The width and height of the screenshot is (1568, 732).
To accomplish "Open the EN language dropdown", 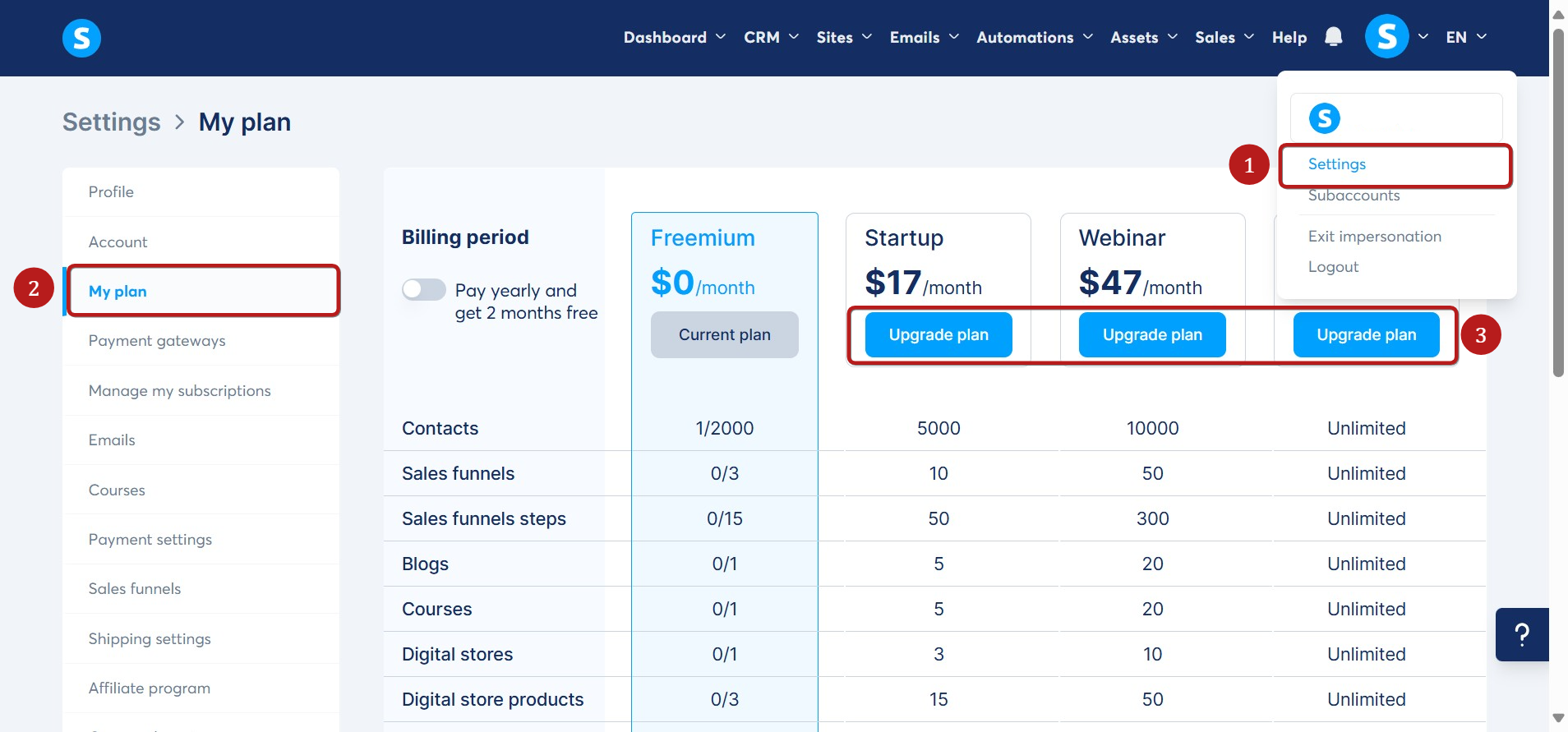I will tap(1466, 37).
